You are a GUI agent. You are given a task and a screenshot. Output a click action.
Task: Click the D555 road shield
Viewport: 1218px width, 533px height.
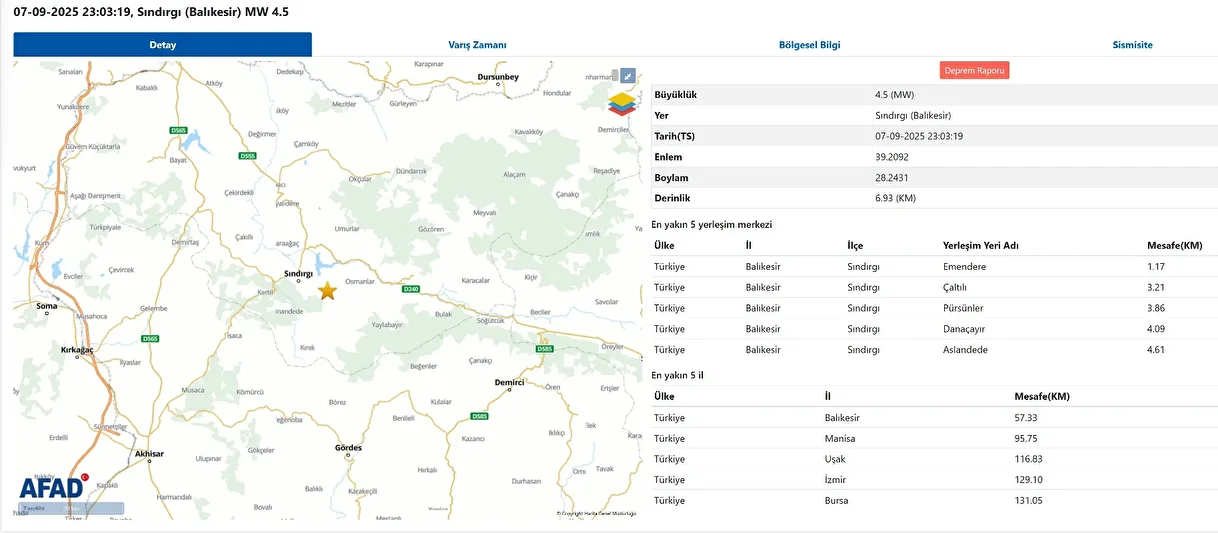pos(248,156)
